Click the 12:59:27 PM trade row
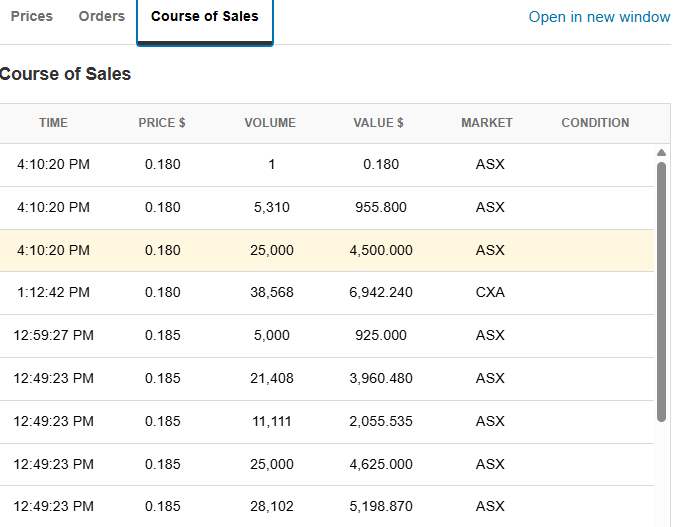Image resolution: width=674 pixels, height=527 pixels. tap(54, 336)
